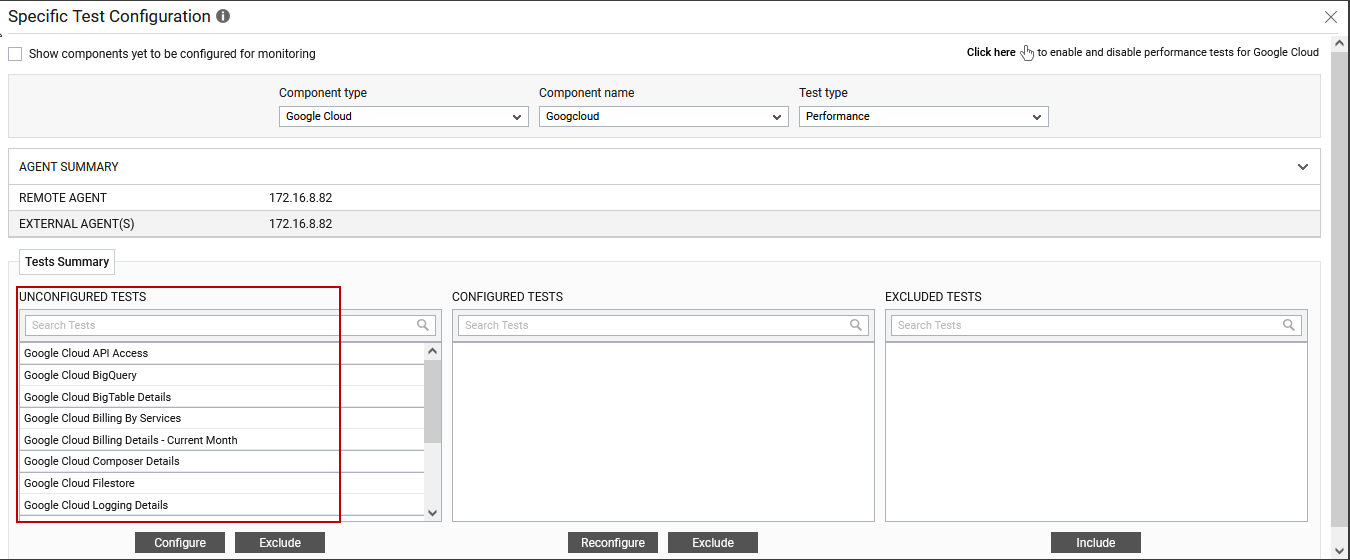Click the Configure button
Viewport: 1350px width, 560px height.
180,543
